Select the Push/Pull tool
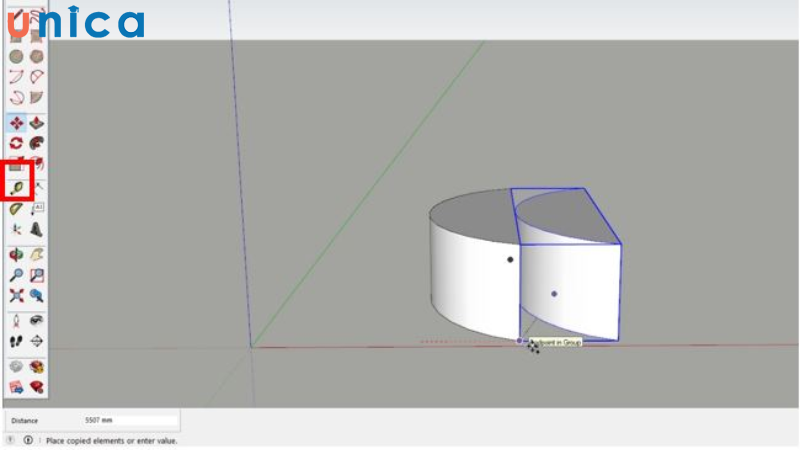800x450 pixels. (x=37, y=124)
